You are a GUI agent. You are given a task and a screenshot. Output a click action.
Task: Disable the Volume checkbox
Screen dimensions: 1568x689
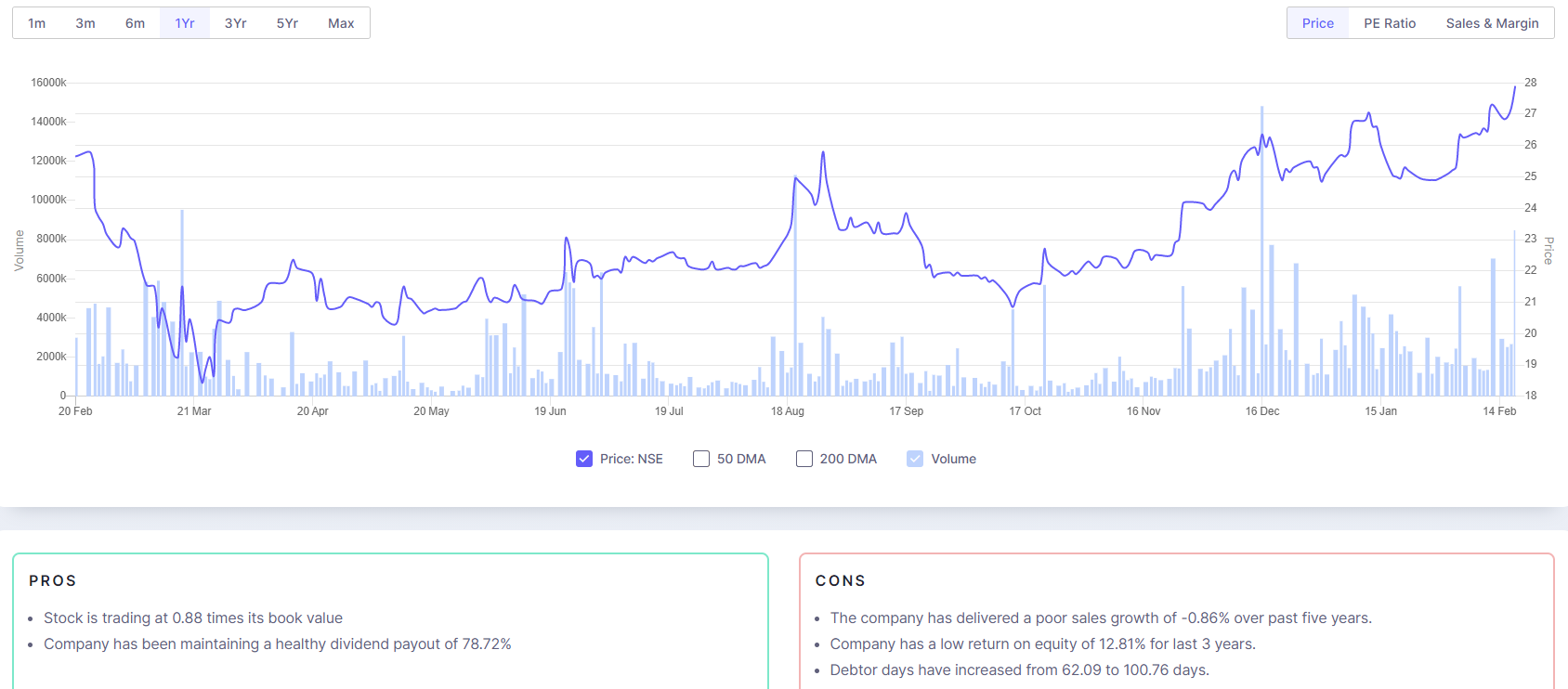click(x=915, y=459)
